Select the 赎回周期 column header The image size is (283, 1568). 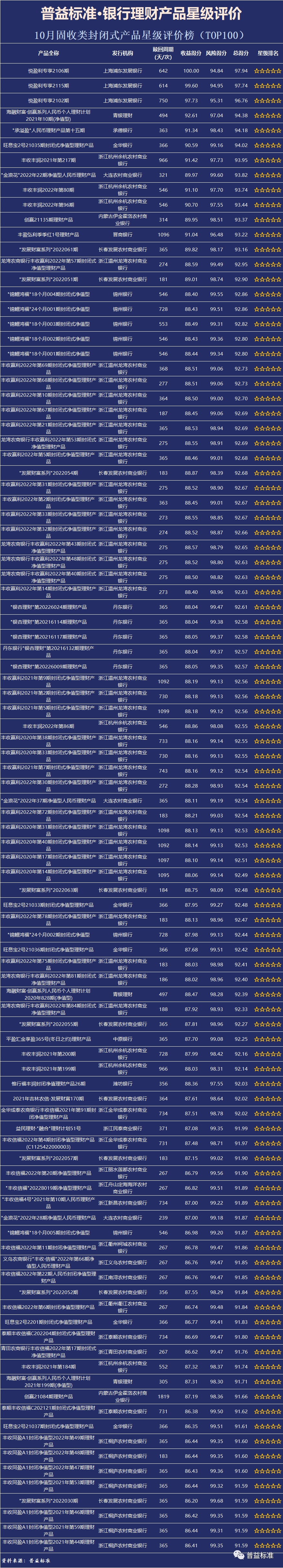point(163,53)
